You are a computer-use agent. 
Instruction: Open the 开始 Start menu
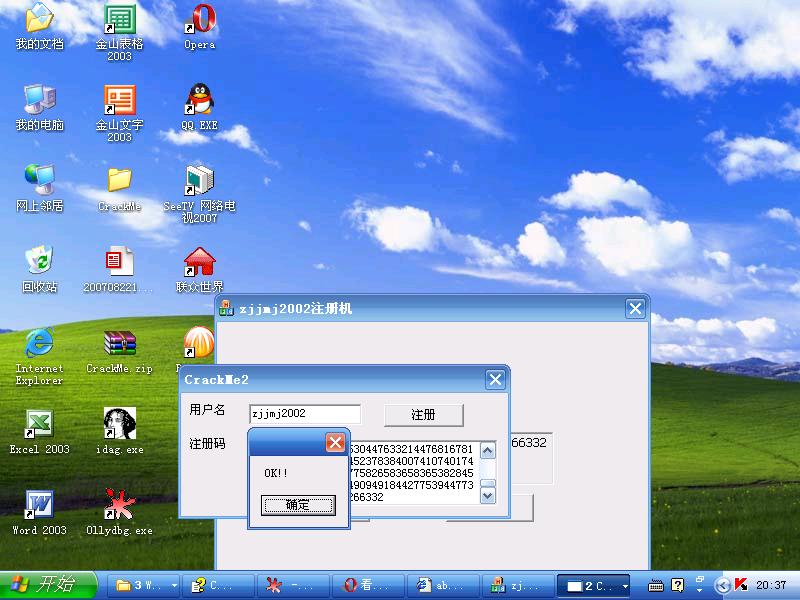tap(47, 585)
